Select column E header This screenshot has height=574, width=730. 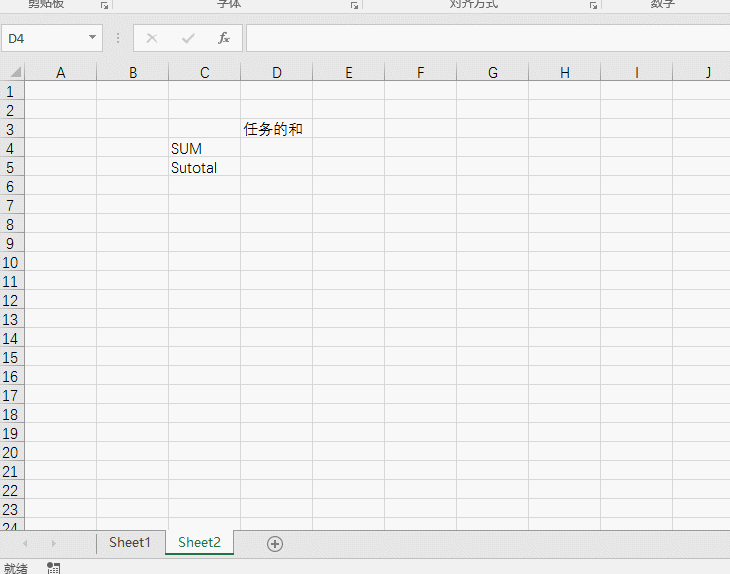[349, 72]
